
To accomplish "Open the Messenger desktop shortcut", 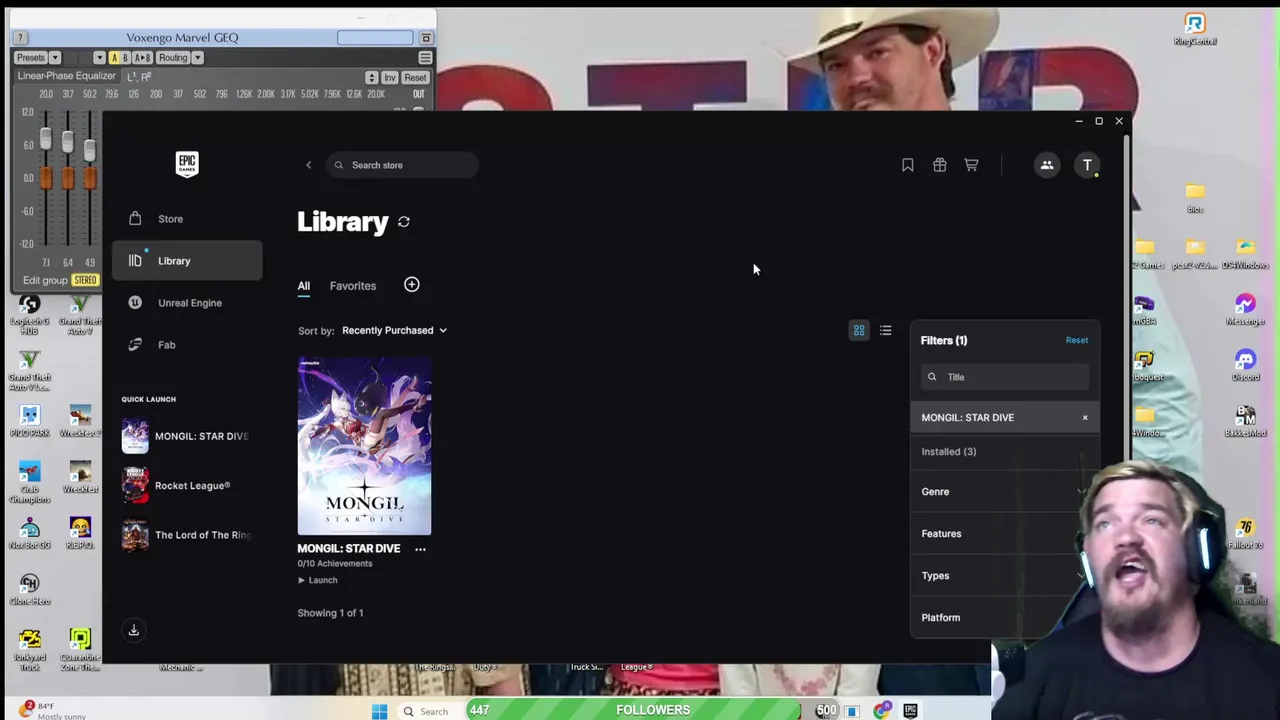I will click(x=1245, y=309).
